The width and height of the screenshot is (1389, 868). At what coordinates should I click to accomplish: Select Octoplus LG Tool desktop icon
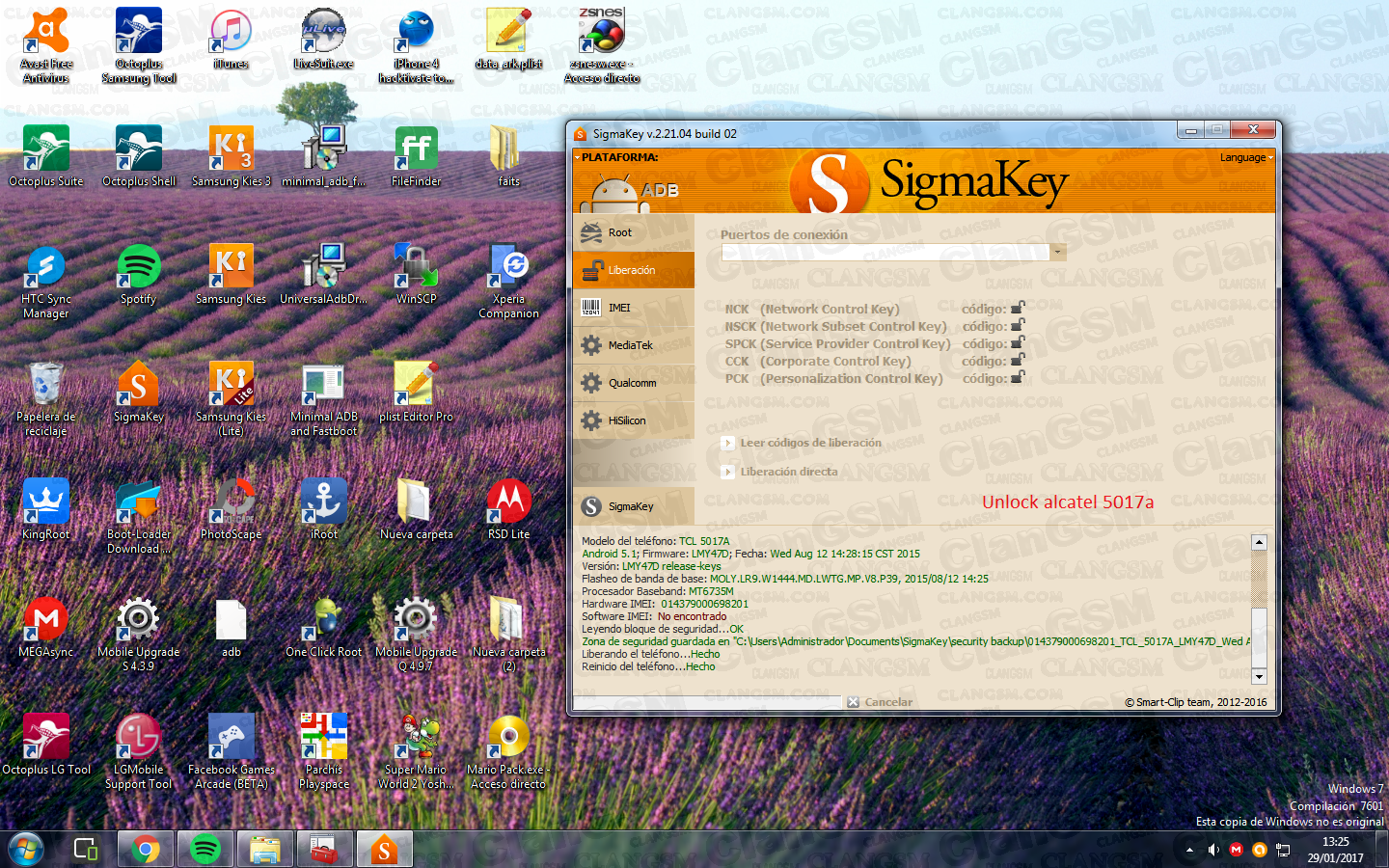46,745
